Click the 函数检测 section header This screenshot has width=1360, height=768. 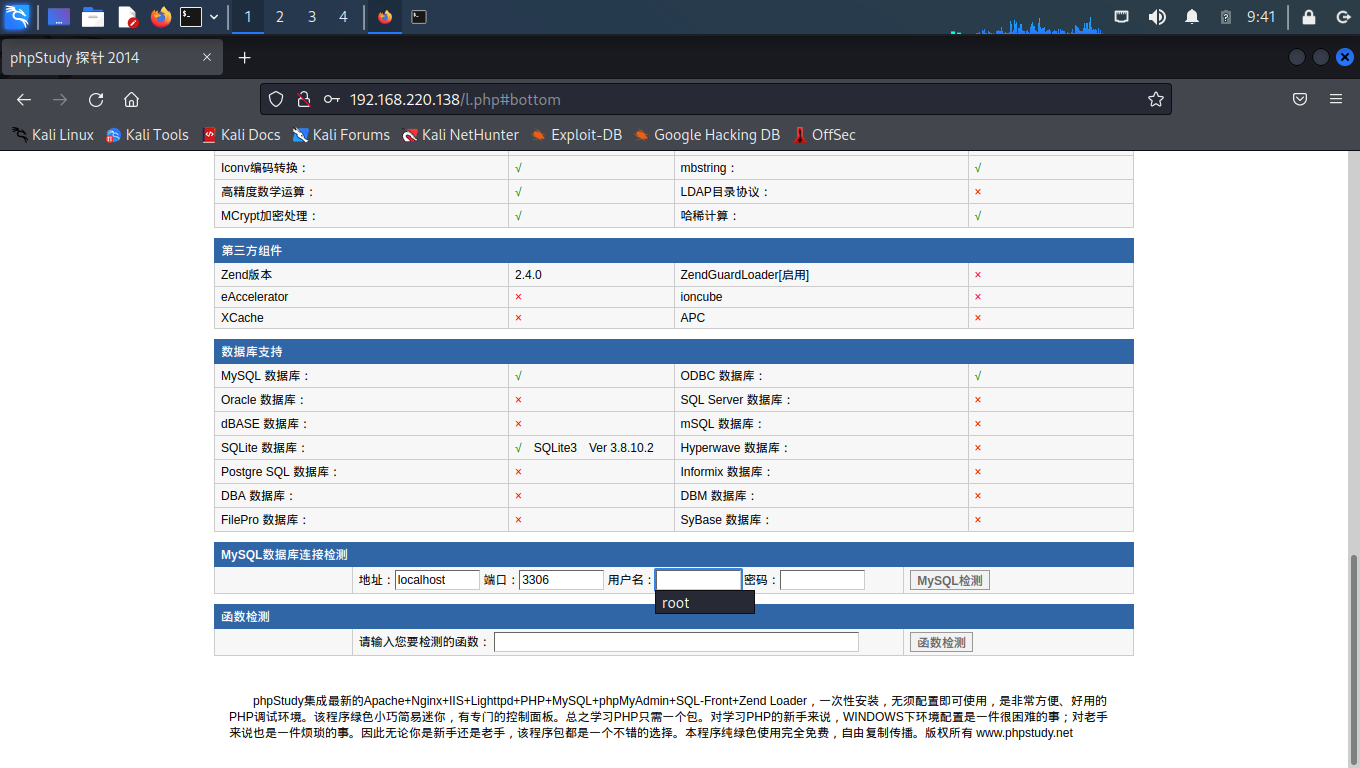[x=674, y=617]
